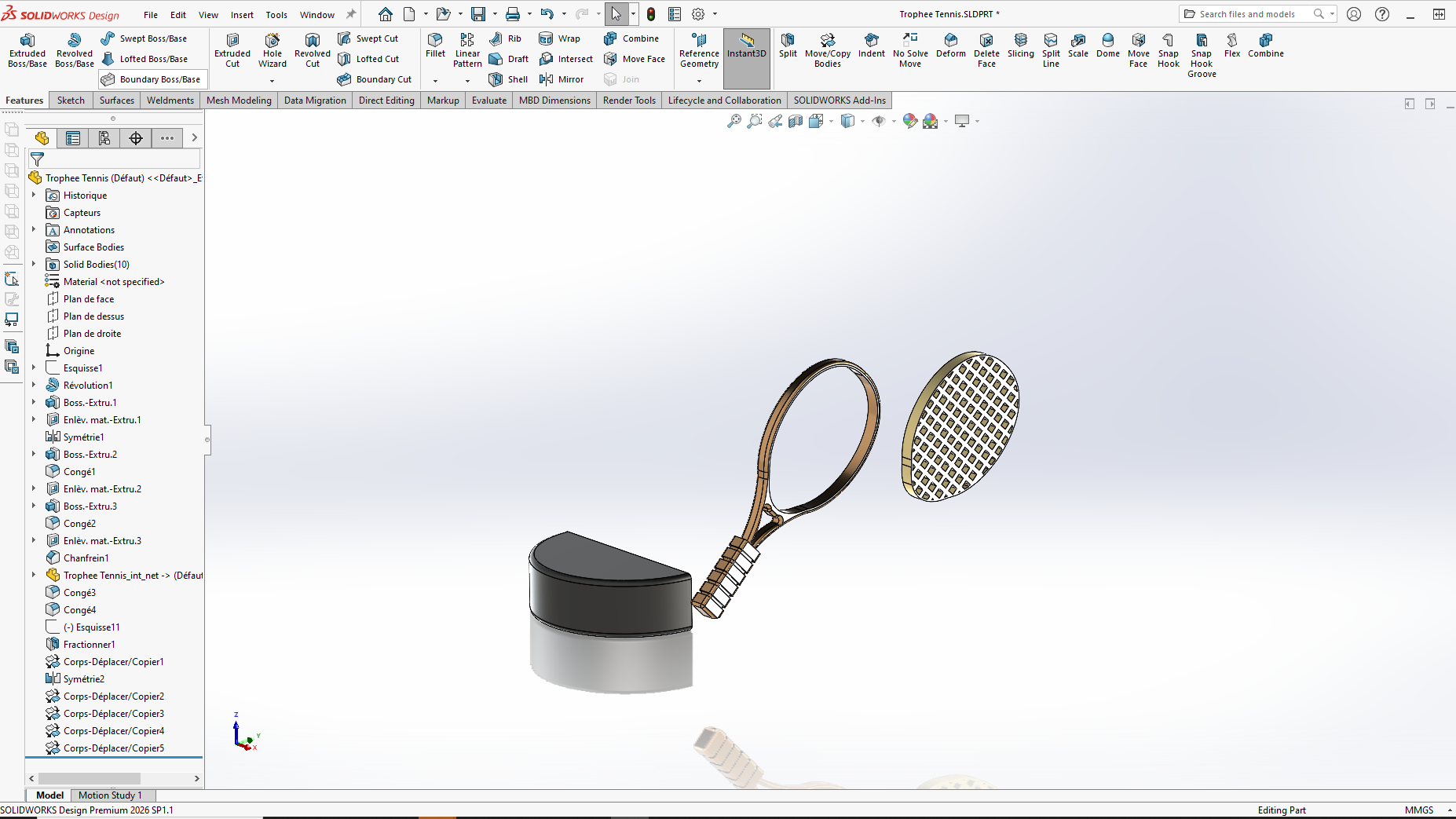
Task: Click the Intersect tool
Action: coord(565,59)
